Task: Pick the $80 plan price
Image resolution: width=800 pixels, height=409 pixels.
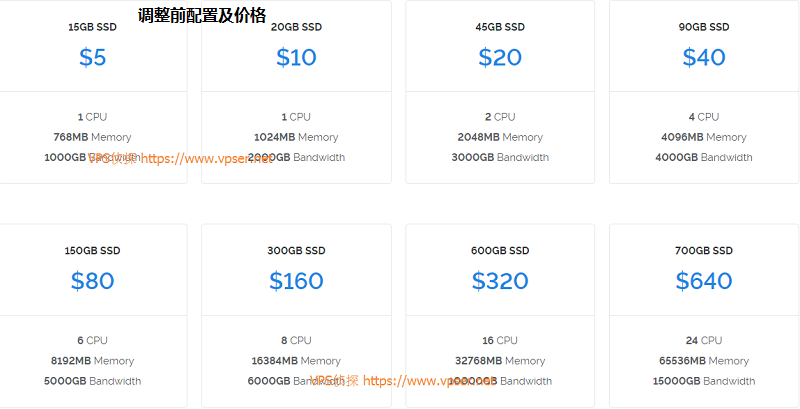Action: point(92,280)
